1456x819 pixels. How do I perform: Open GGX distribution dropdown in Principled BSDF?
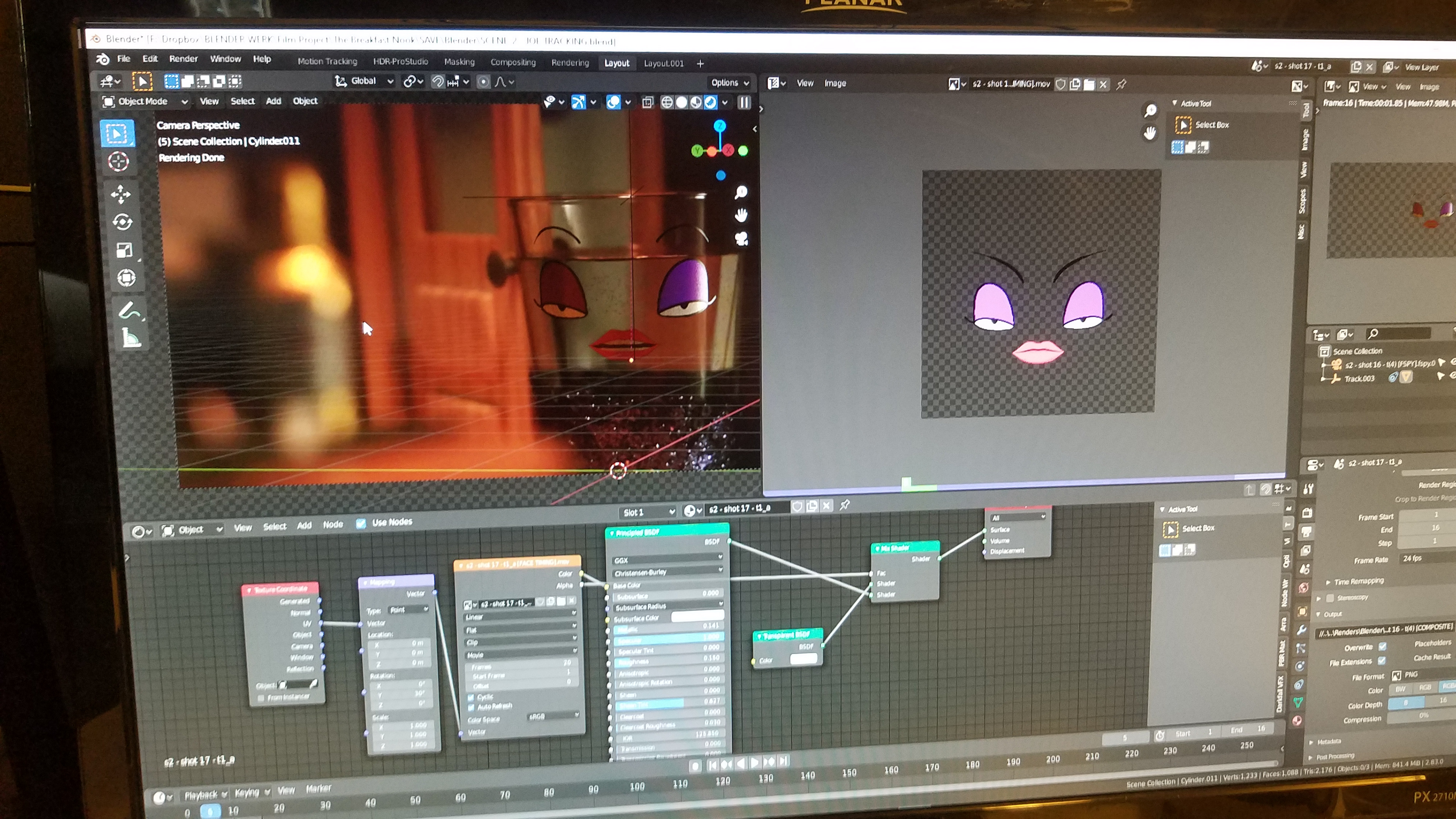(667, 560)
